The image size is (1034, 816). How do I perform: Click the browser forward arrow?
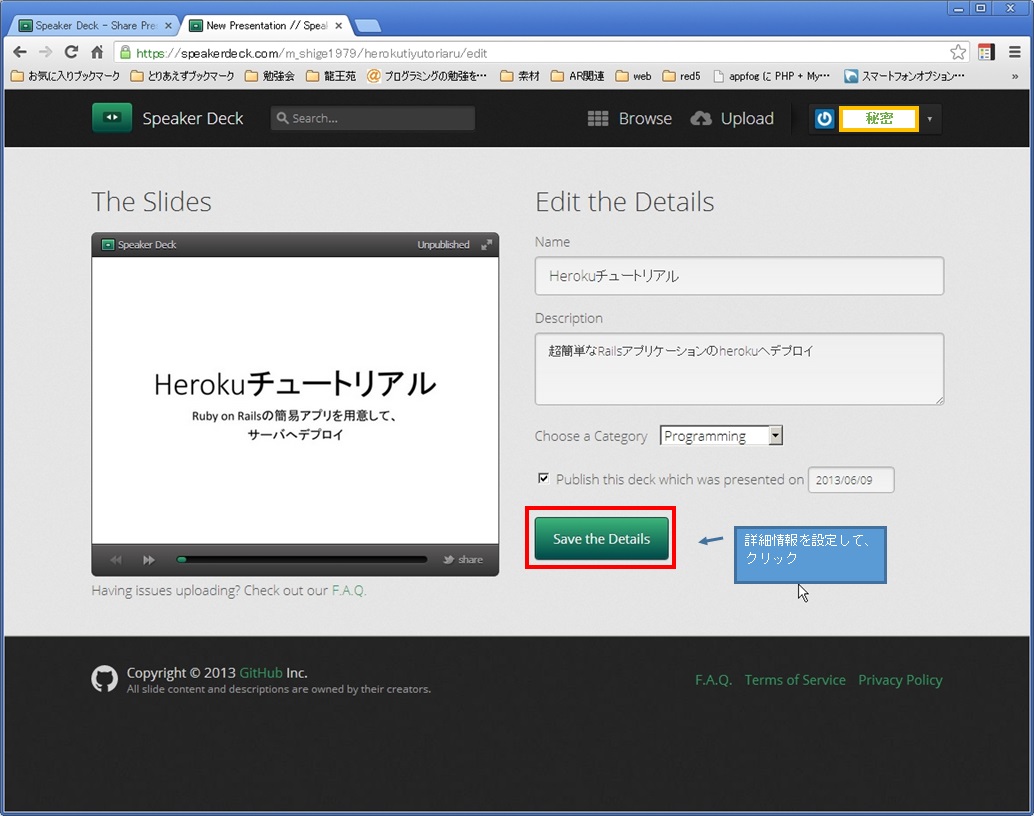(x=45, y=52)
